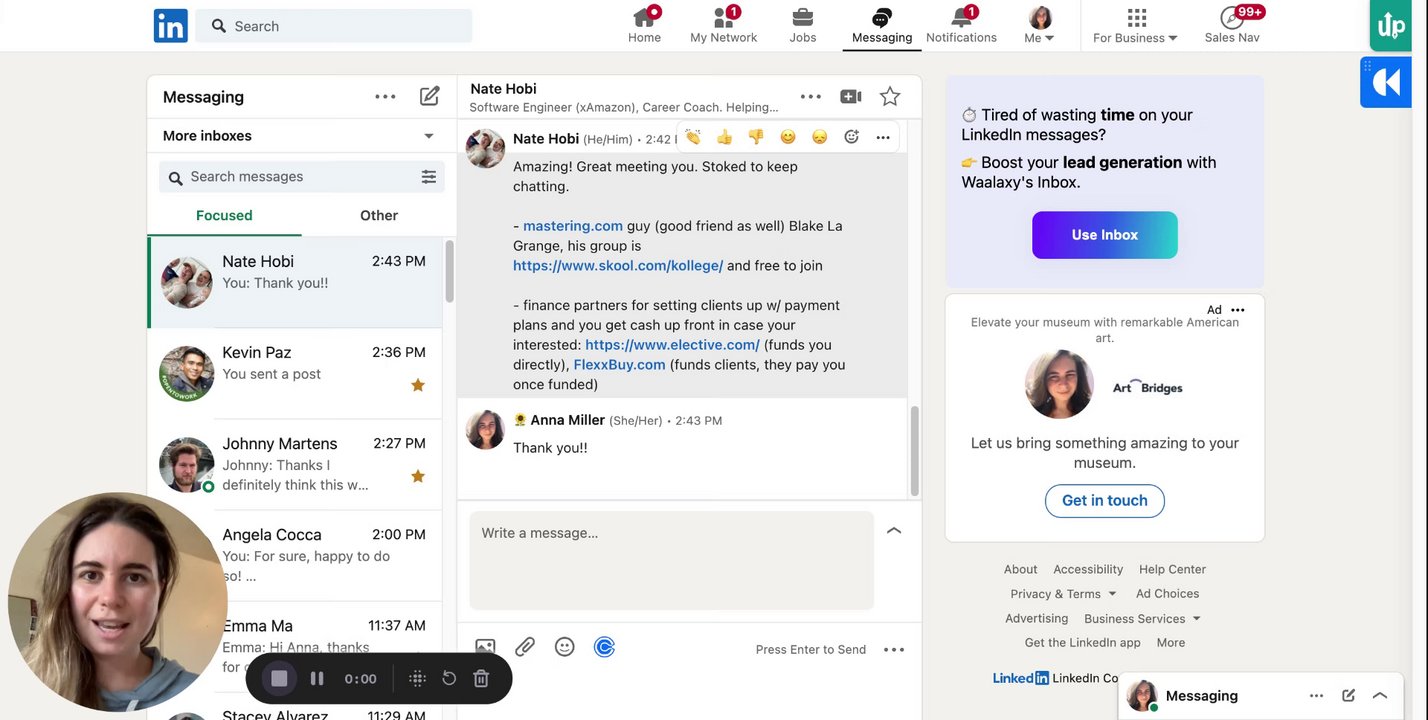Open Notifications bell icon
This screenshot has width=1428, height=720.
pyautogui.click(x=961, y=18)
